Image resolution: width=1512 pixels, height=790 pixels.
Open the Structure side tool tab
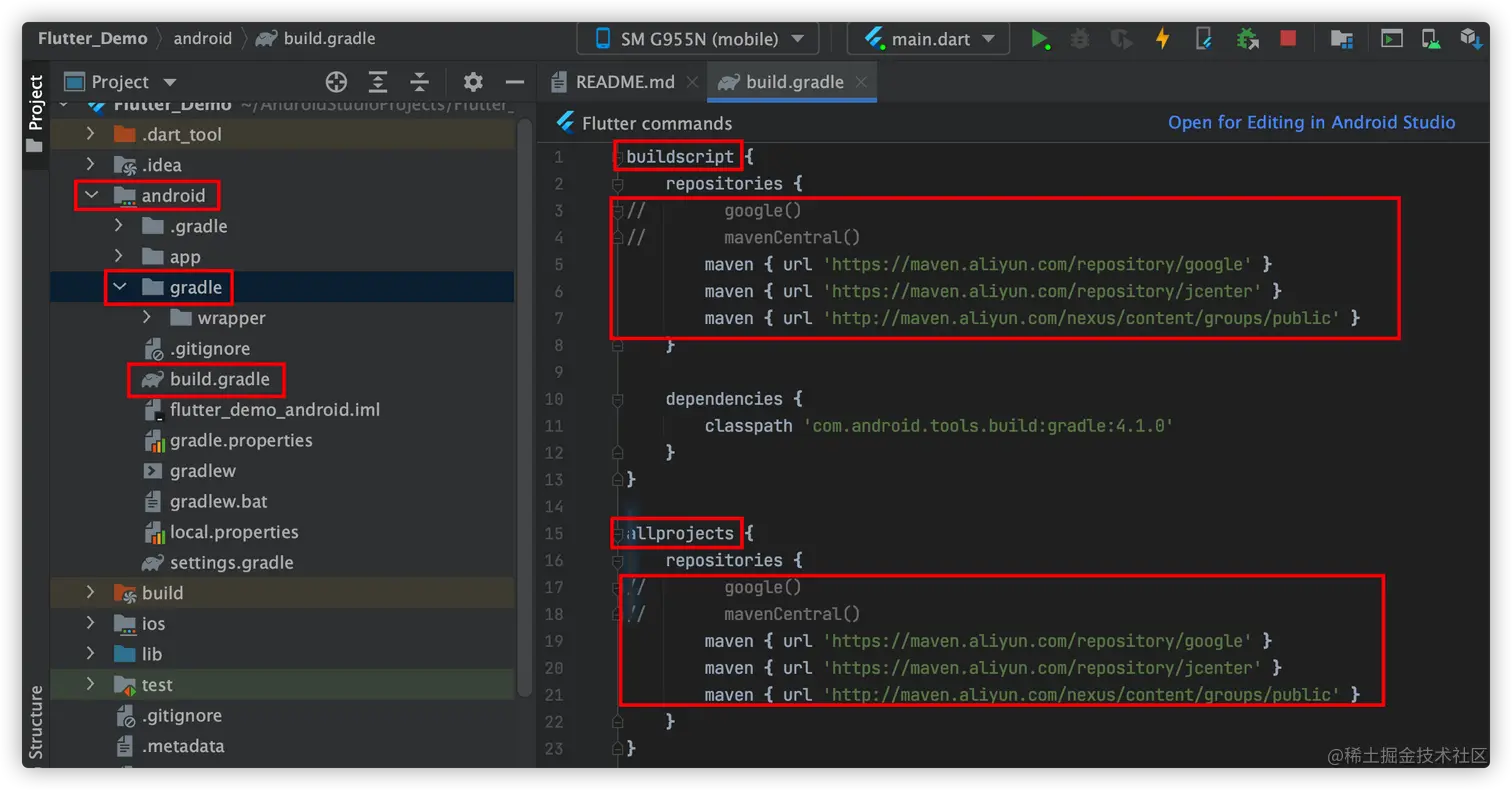pyautogui.click(x=35, y=723)
